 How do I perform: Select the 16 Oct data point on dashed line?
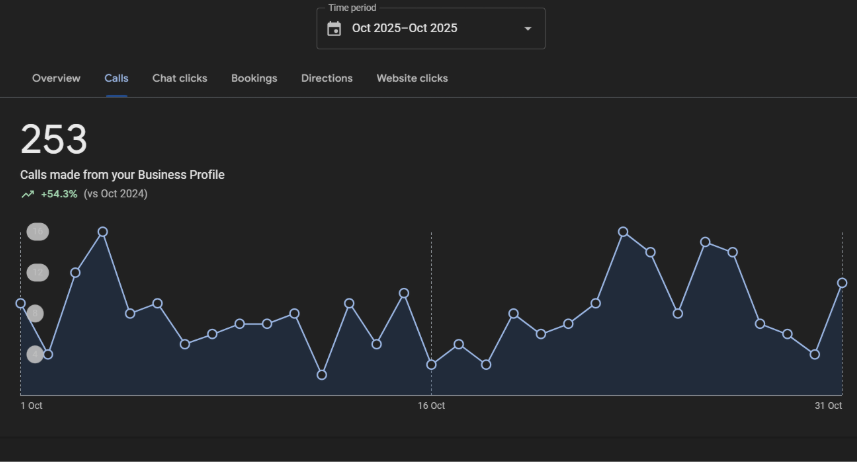(431, 365)
